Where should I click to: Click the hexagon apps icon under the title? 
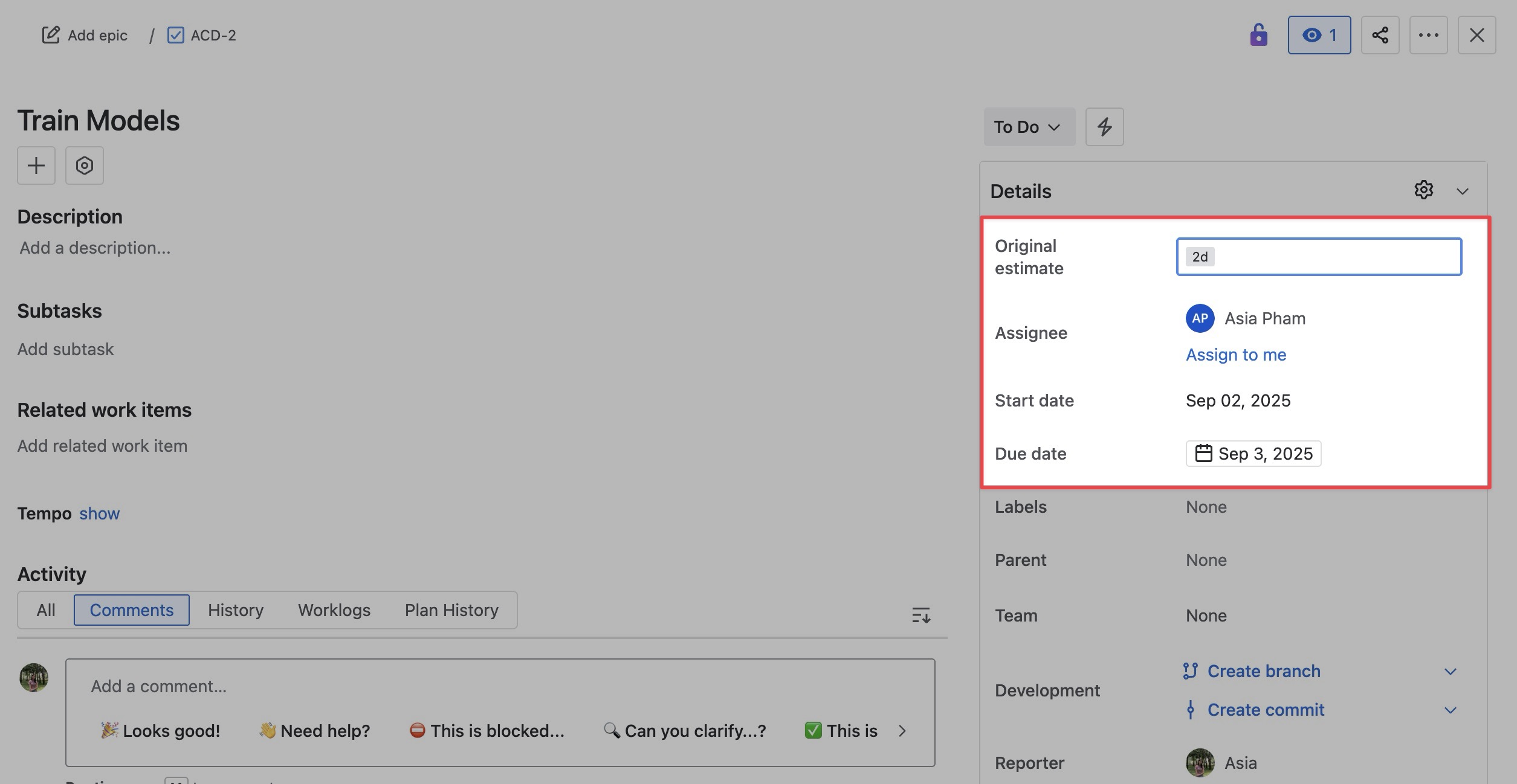tap(85, 165)
